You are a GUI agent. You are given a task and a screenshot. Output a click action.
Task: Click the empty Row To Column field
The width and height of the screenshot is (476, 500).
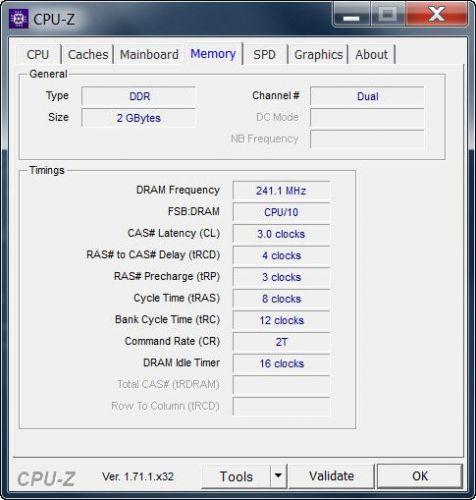pyautogui.click(x=281, y=406)
